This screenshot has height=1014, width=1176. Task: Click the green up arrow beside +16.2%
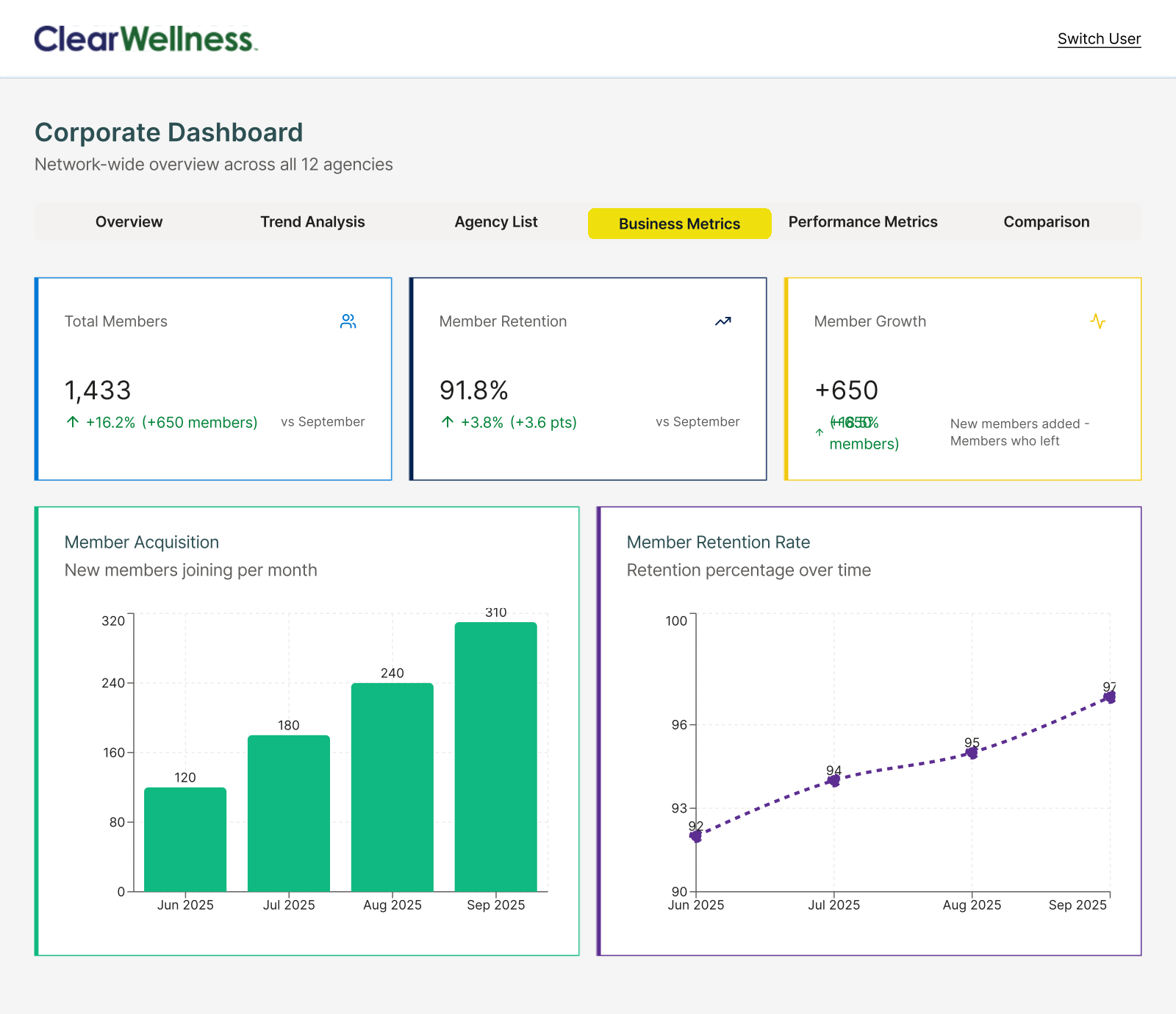[x=73, y=422]
